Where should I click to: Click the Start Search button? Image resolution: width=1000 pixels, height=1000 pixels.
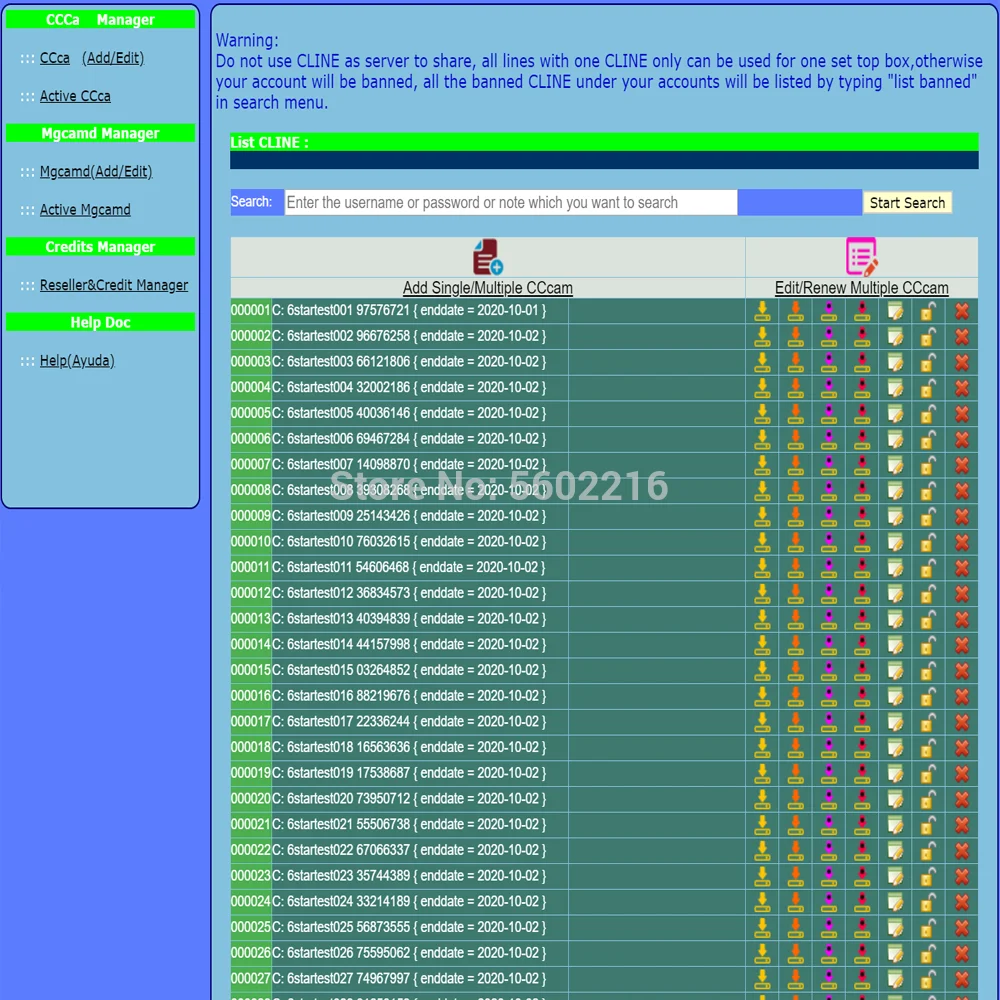(908, 203)
